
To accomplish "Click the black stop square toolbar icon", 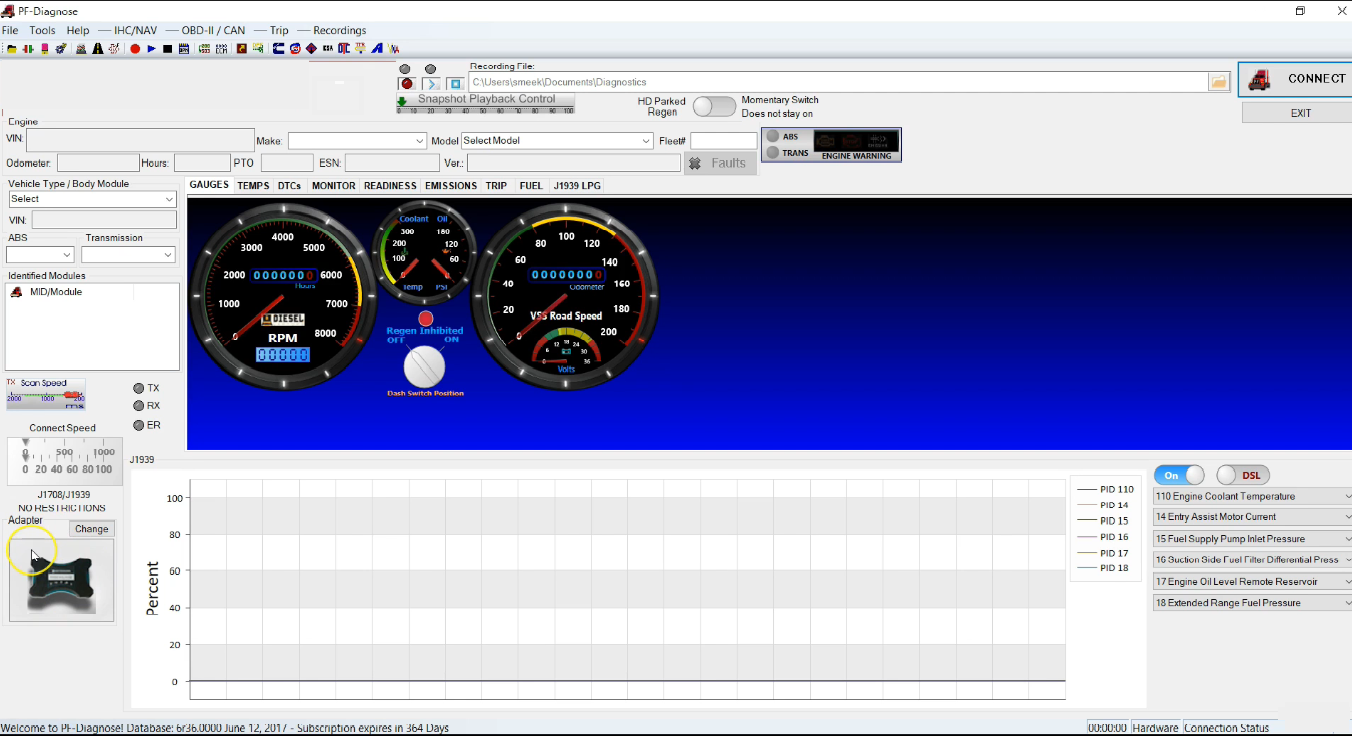I will 167,48.
